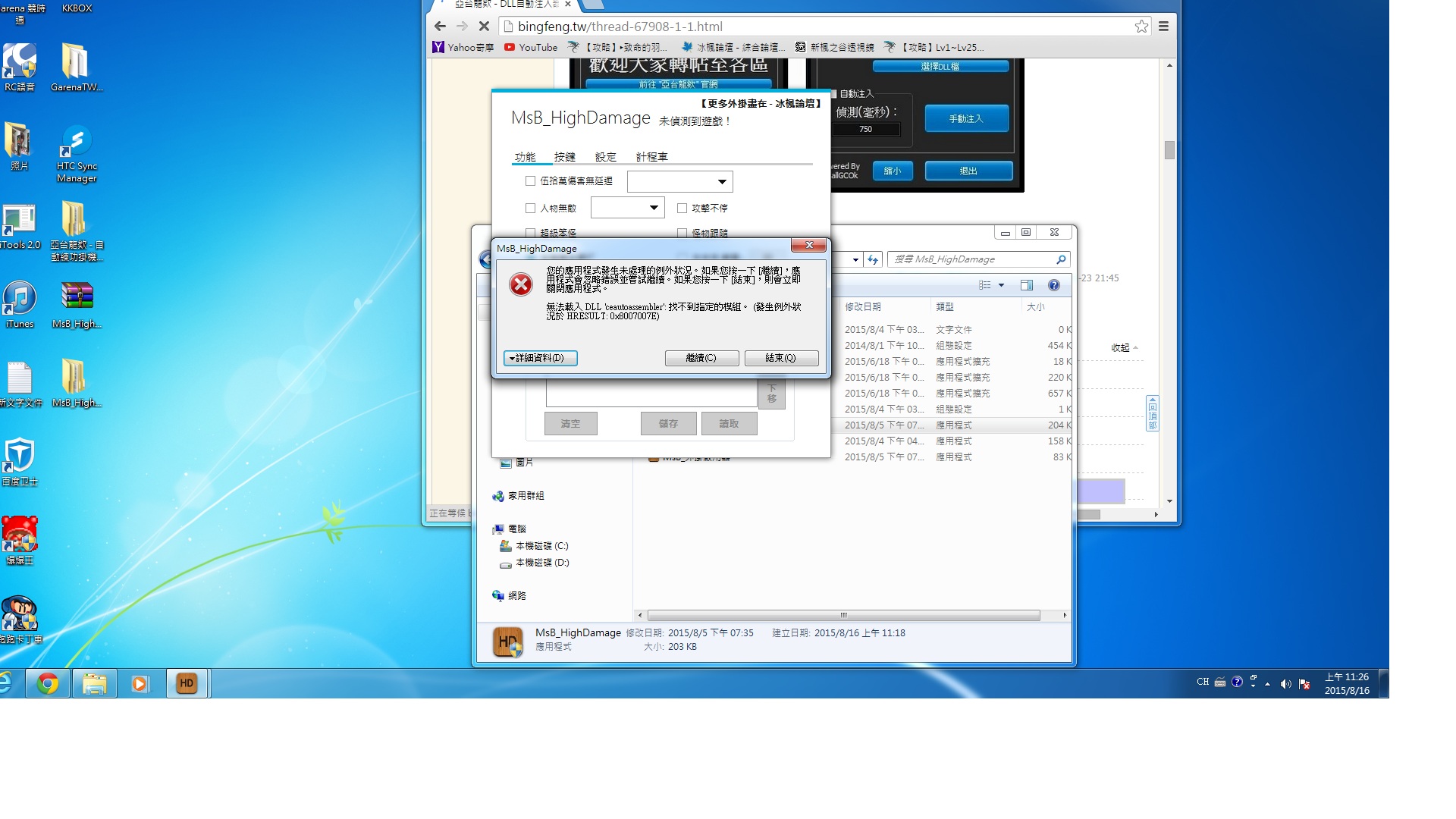
Task: Click the volume speaker tray icon
Action: click(1285, 683)
